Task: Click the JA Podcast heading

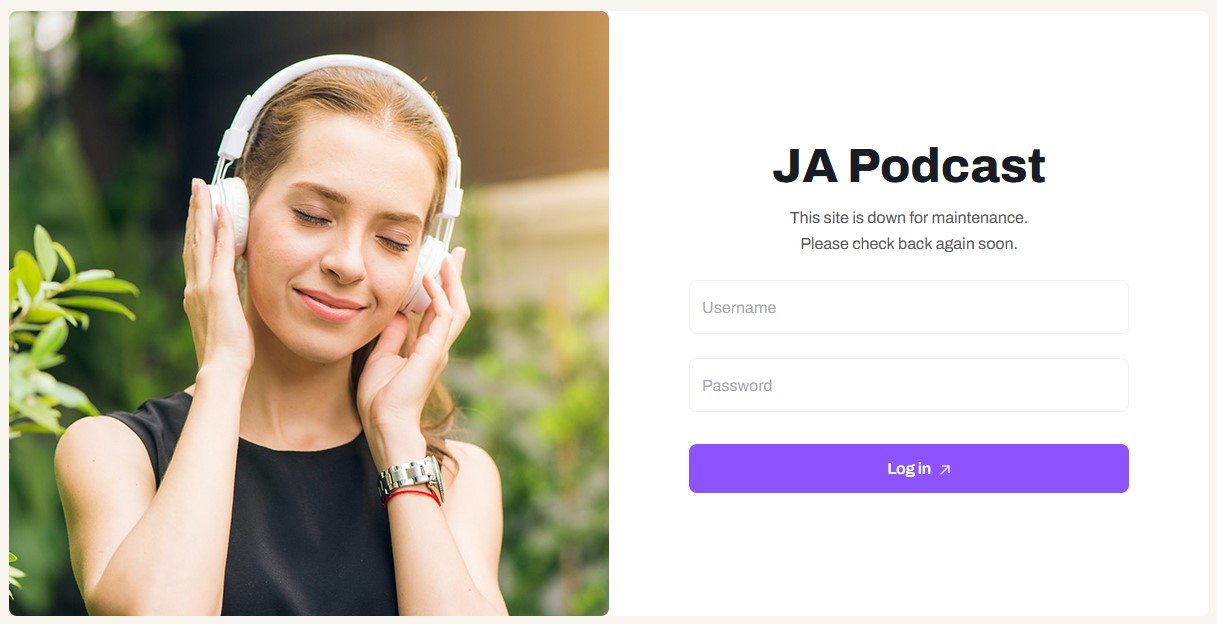Action: (908, 166)
